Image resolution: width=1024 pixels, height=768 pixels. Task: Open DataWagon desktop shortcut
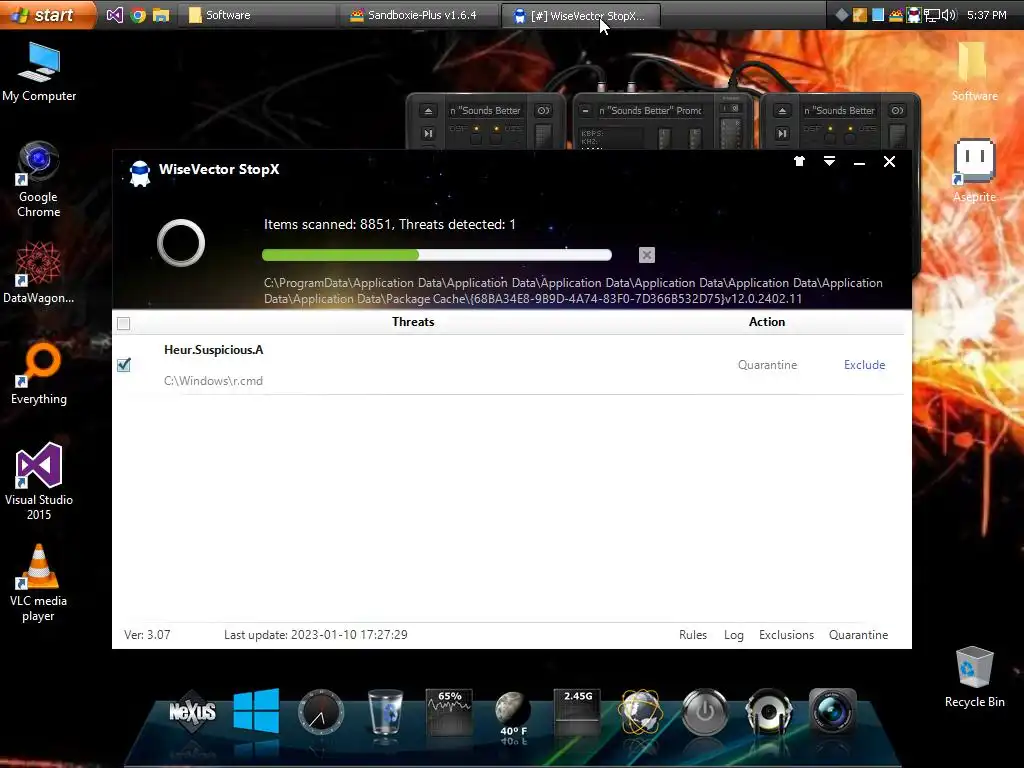39,272
